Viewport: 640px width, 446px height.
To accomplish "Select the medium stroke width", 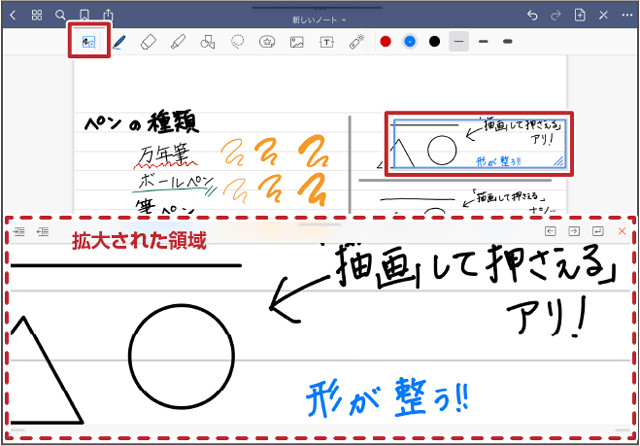I will click(483, 42).
